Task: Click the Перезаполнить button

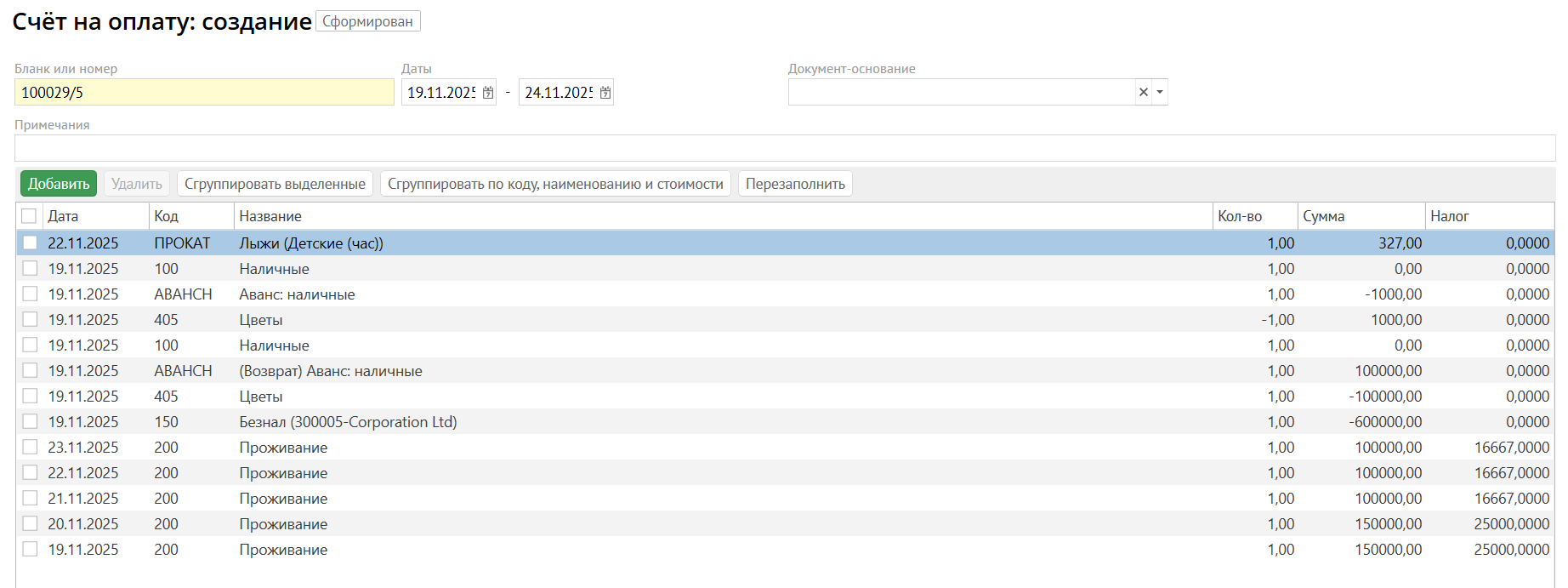Action: (x=795, y=184)
